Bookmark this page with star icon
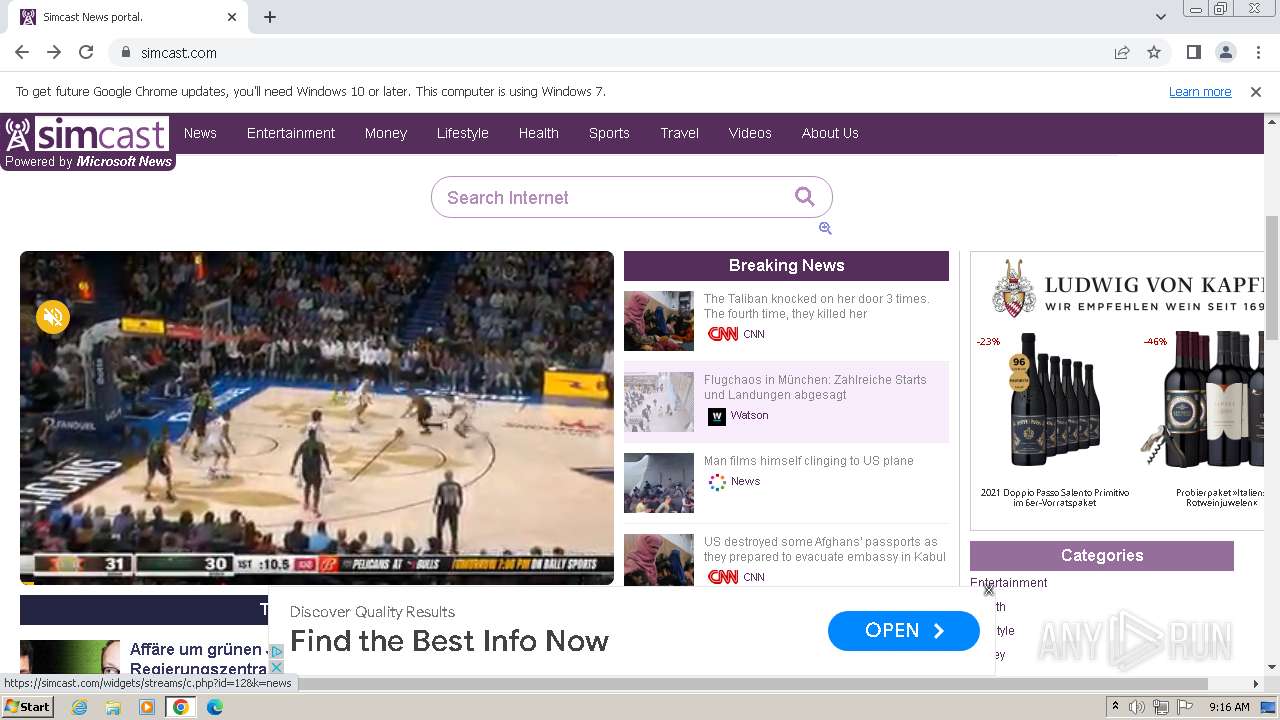Screen dimensions: 1280x720 click(x=1154, y=52)
